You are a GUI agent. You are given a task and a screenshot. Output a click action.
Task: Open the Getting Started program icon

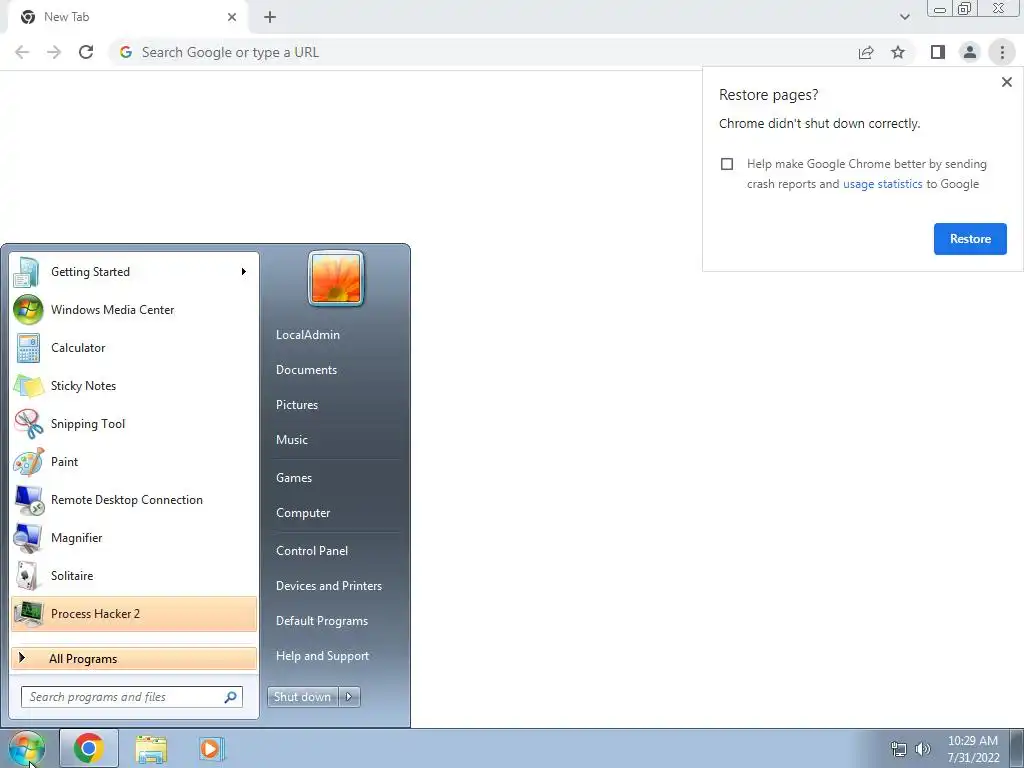coord(27,272)
